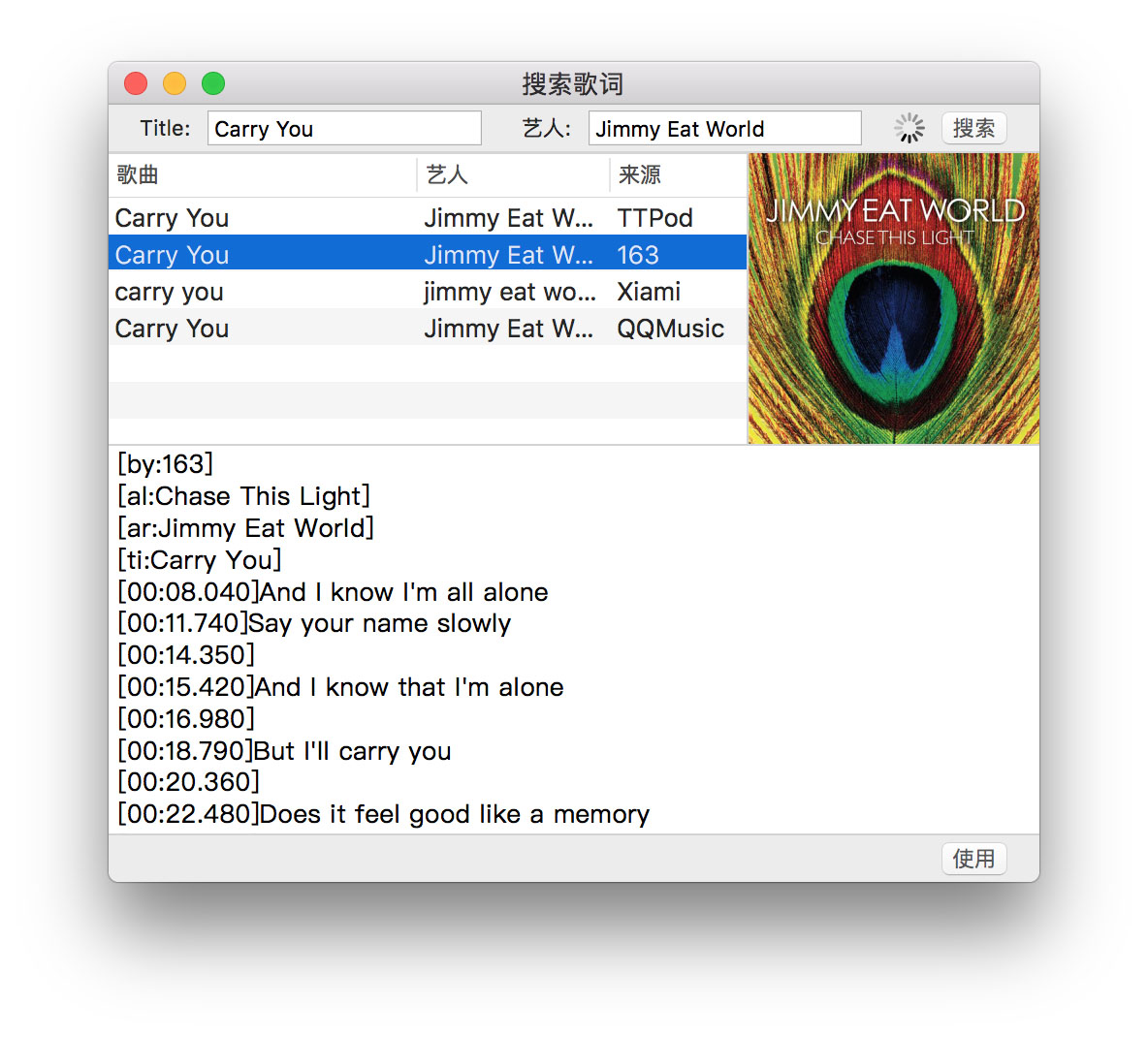The image size is (1148, 1037).
Task: Click the [al:Chase This Light] line
Action: pyautogui.click(x=243, y=496)
